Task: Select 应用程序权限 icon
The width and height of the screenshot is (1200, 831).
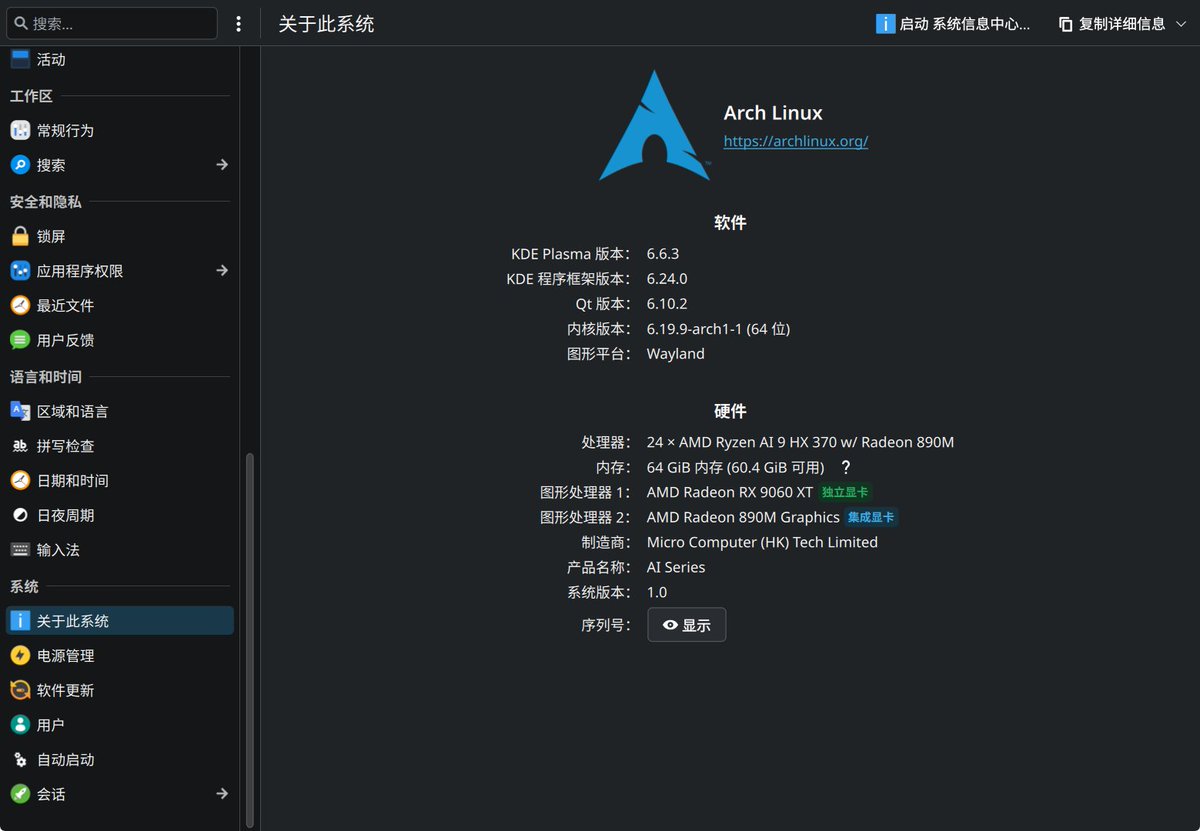Action: tap(20, 271)
